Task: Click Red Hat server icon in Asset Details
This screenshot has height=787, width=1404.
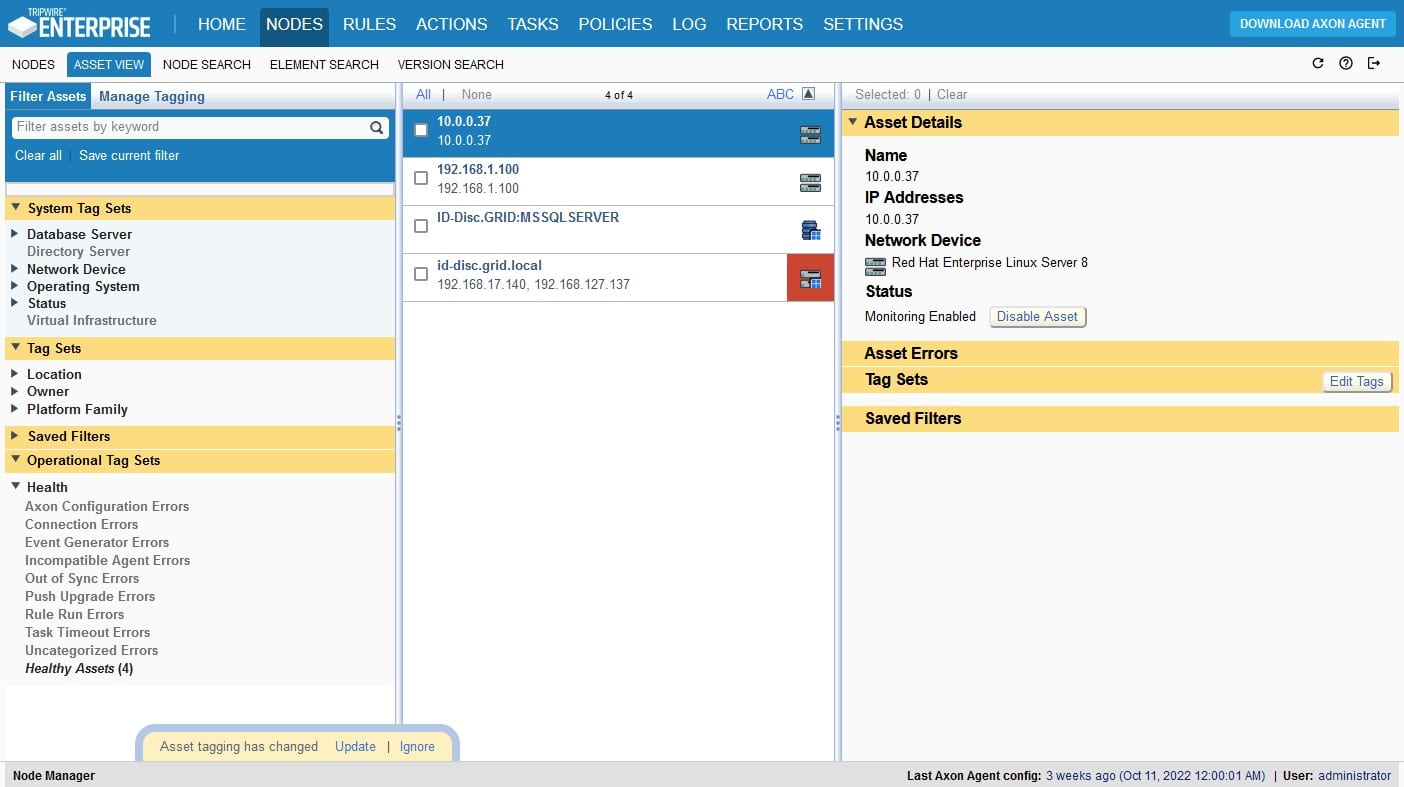Action: click(x=875, y=266)
